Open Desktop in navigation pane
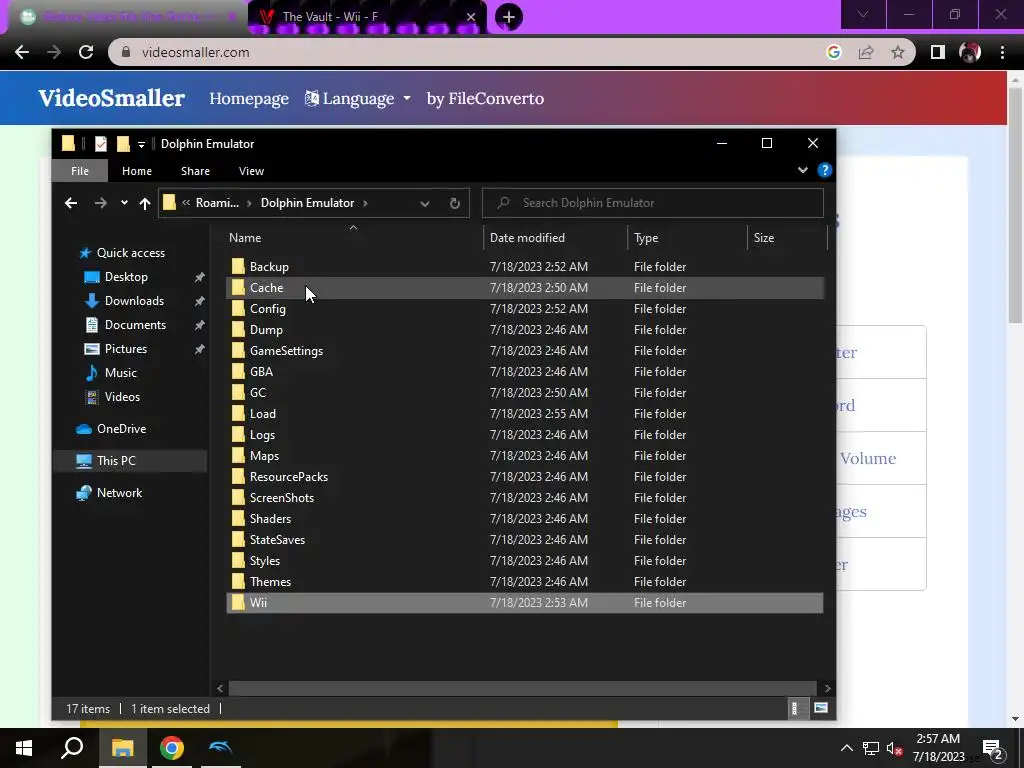1024x768 pixels. pos(126,277)
